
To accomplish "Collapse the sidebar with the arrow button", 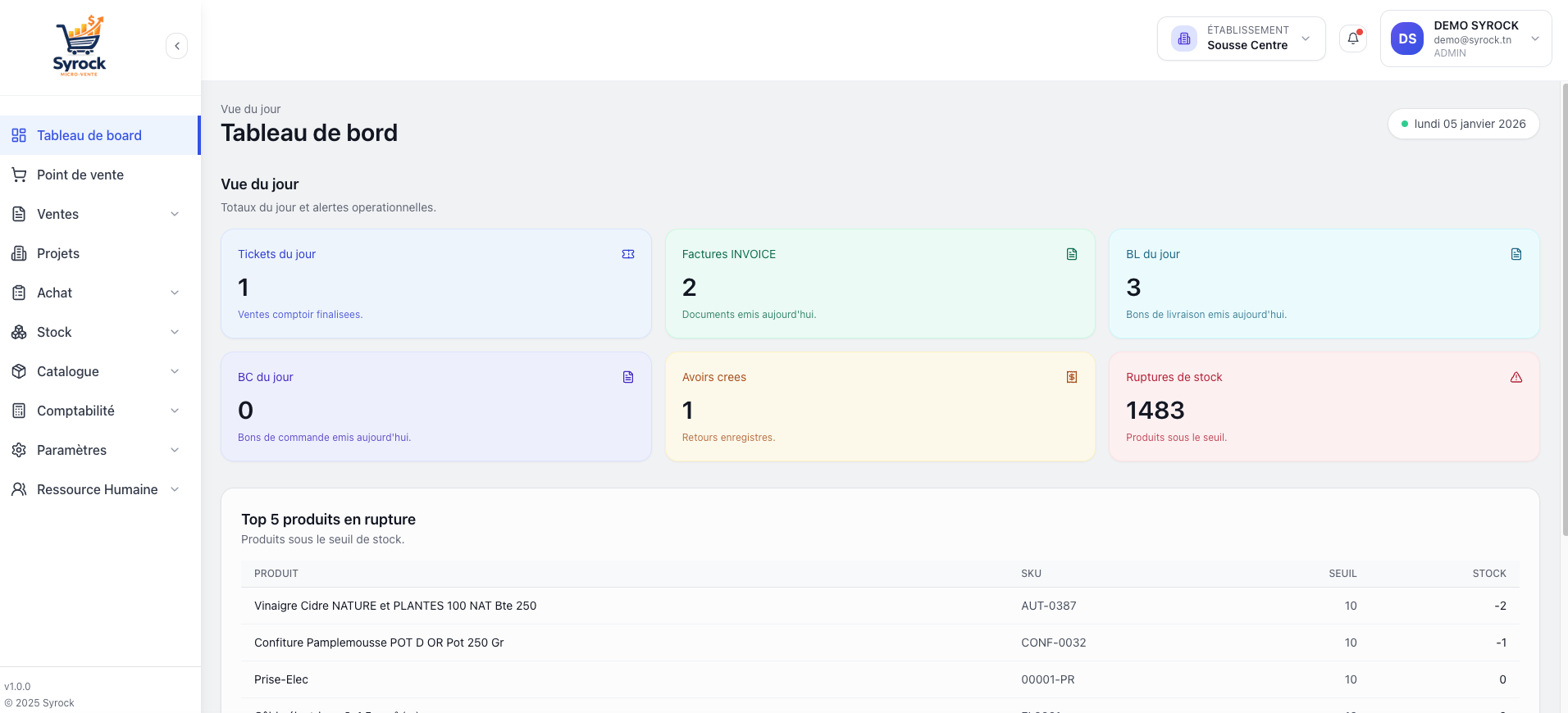I will (x=176, y=46).
